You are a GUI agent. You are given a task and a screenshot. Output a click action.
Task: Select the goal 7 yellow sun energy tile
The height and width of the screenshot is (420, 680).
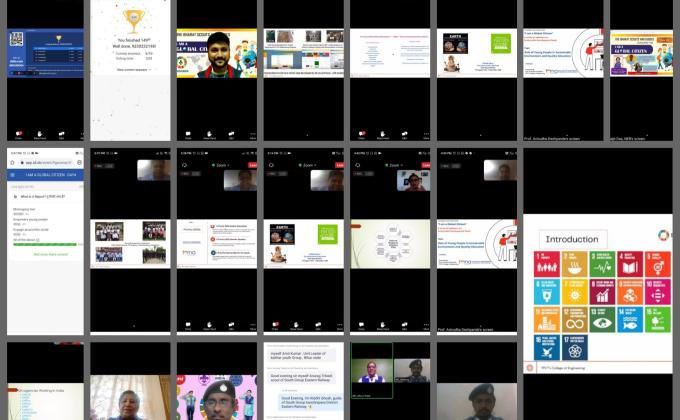pos(575,292)
